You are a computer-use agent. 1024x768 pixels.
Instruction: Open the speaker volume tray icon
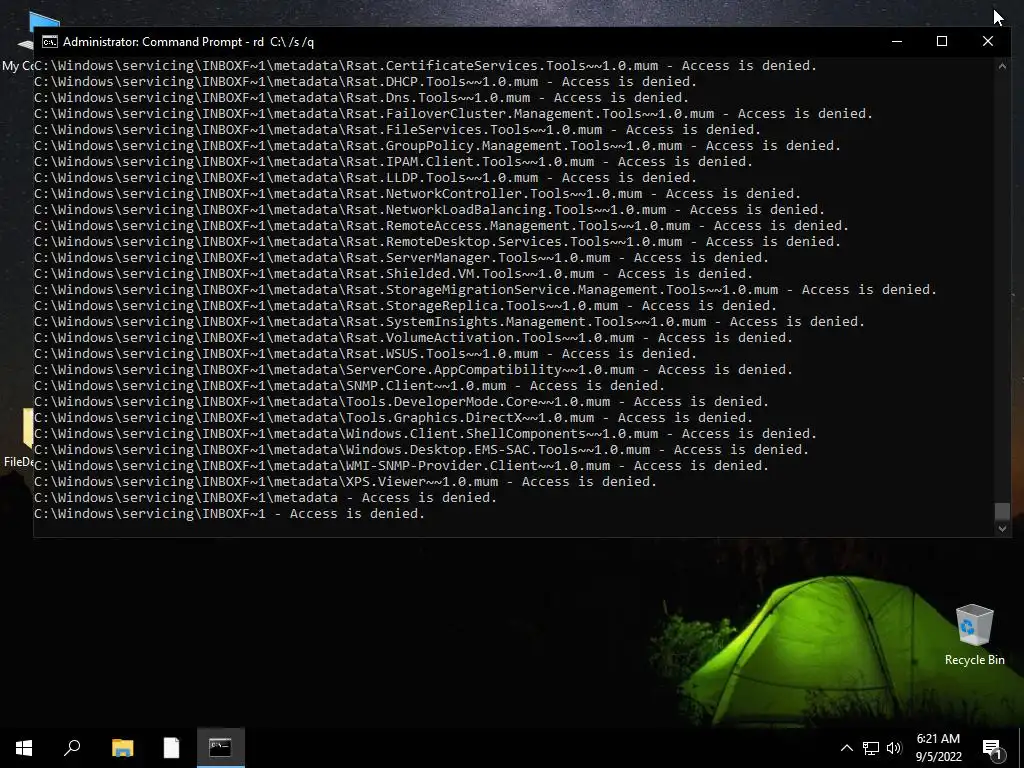(x=894, y=748)
